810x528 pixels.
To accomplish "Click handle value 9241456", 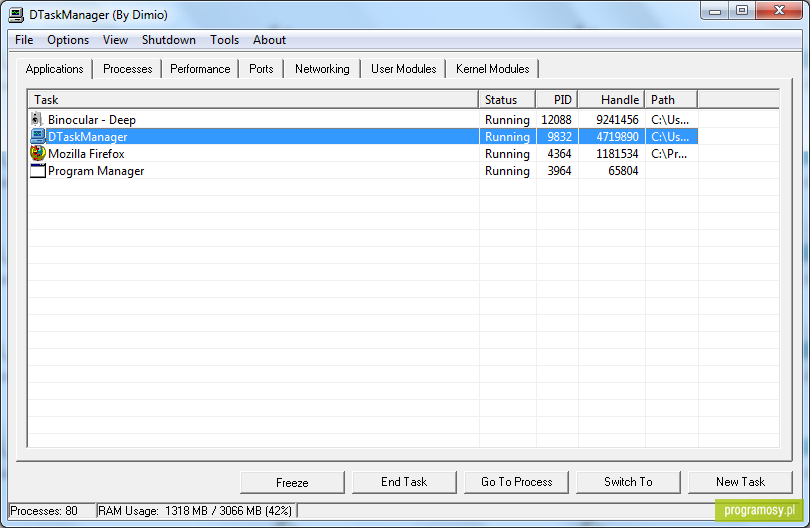I will click(x=617, y=120).
